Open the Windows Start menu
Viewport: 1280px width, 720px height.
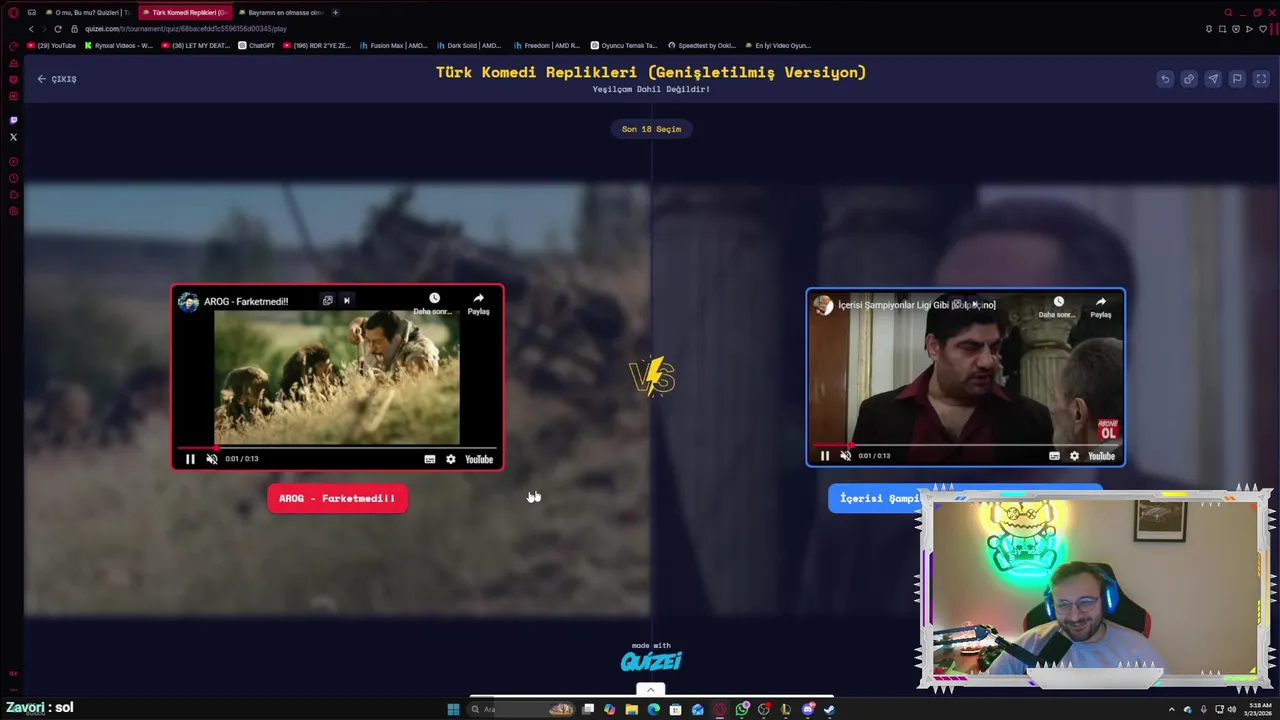[453, 709]
